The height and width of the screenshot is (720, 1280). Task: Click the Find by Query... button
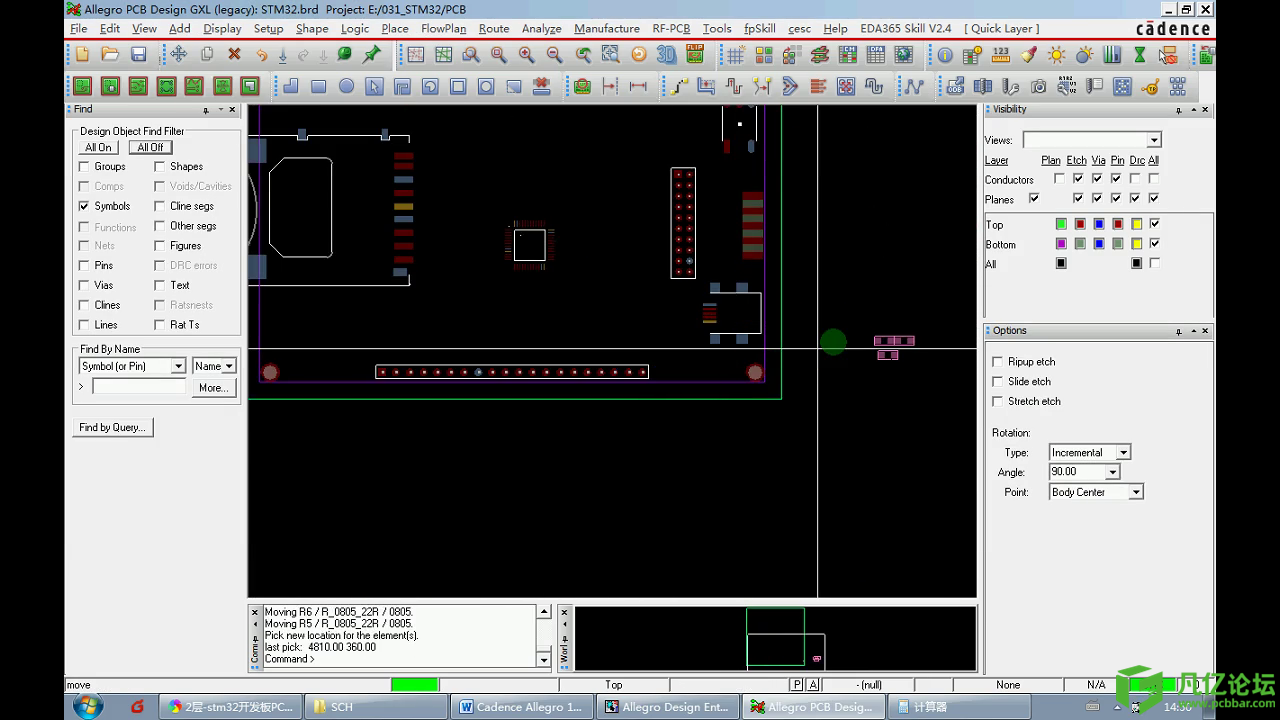[112, 427]
